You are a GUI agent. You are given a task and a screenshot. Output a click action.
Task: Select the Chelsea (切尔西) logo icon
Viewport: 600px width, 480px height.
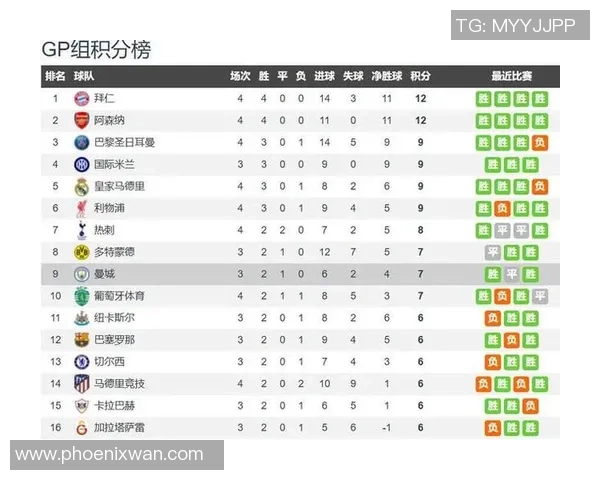click(x=81, y=362)
